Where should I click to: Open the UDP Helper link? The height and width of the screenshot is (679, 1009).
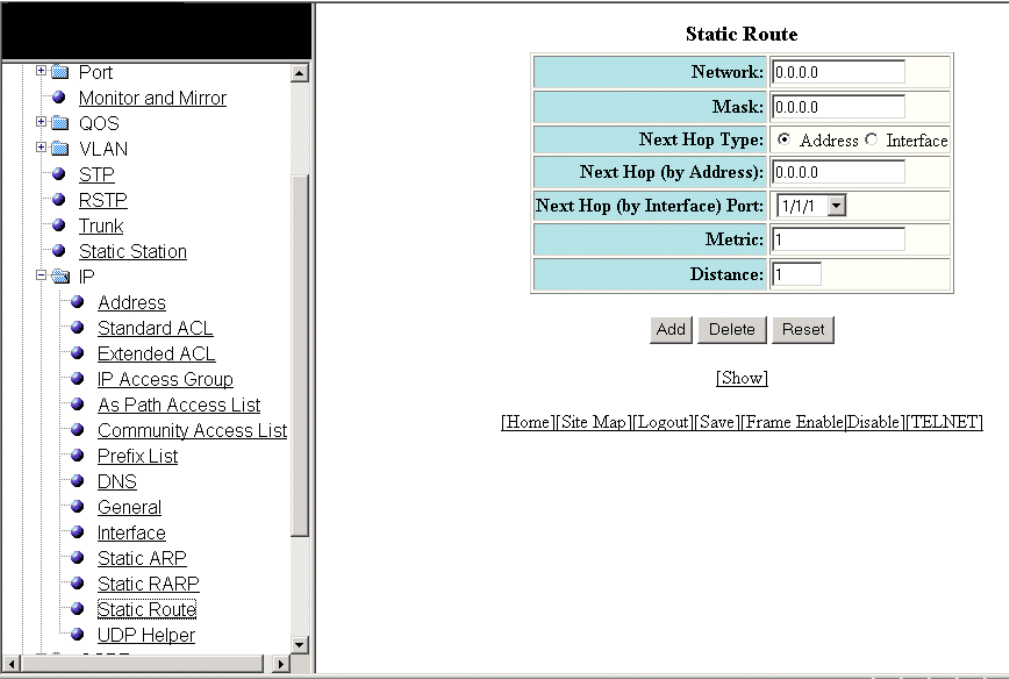click(x=146, y=635)
